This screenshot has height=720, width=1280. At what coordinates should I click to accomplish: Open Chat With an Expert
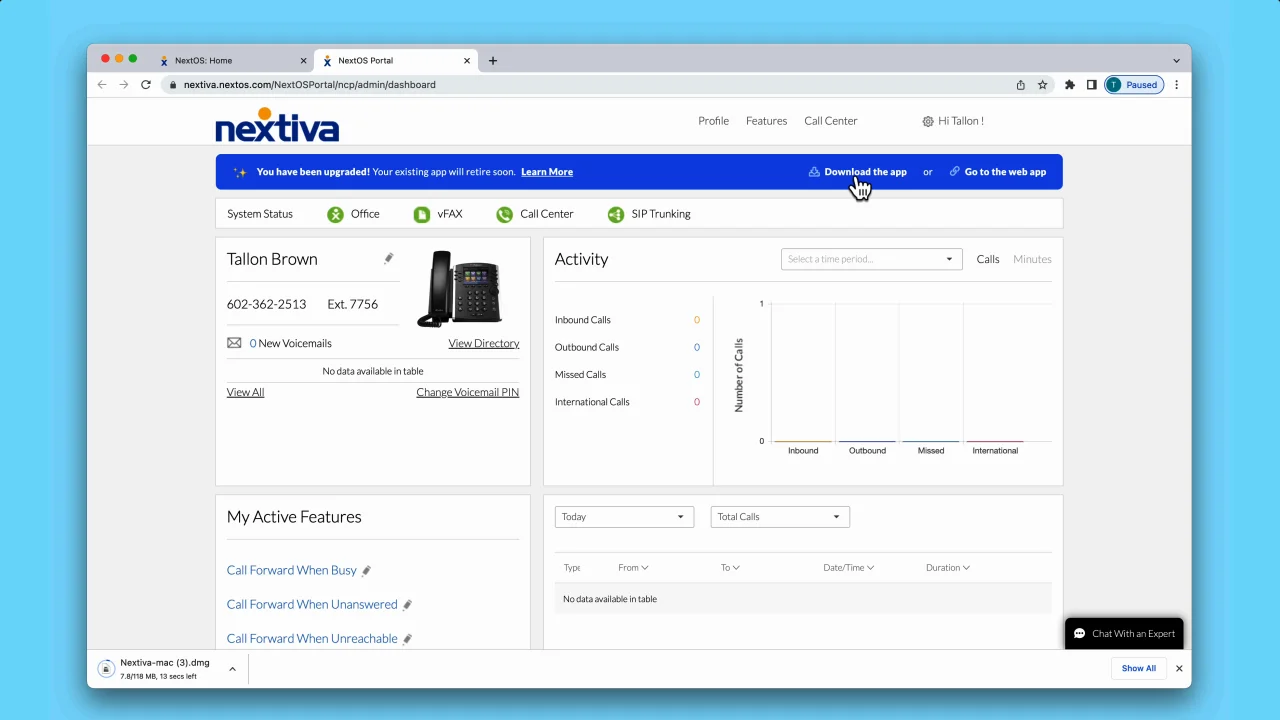pyautogui.click(x=1124, y=634)
